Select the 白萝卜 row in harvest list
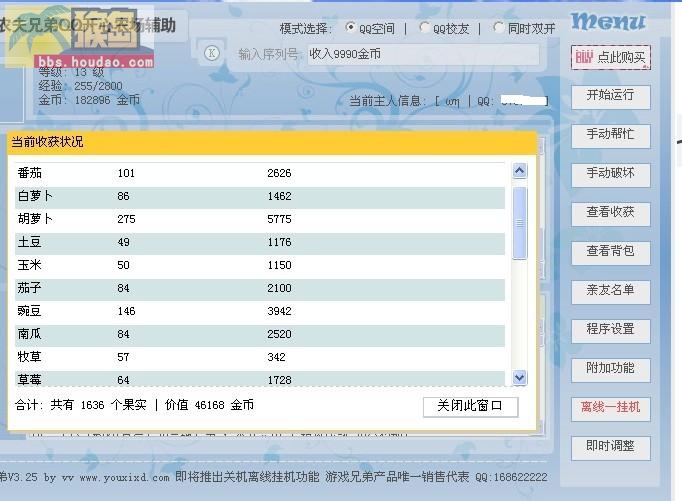Image resolution: width=682 pixels, height=501 pixels. click(260, 197)
